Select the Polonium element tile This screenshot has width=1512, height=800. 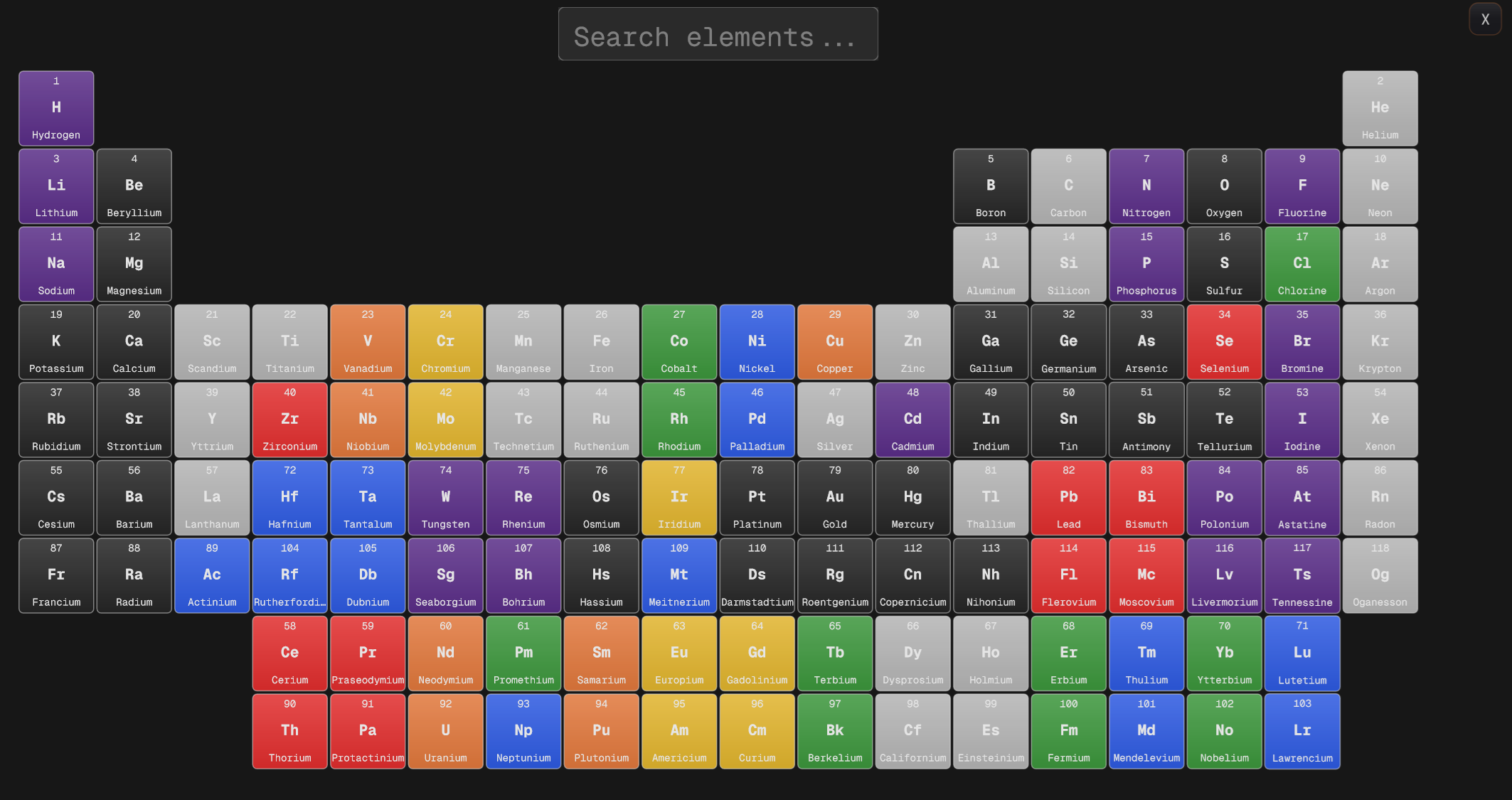(1224, 498)
